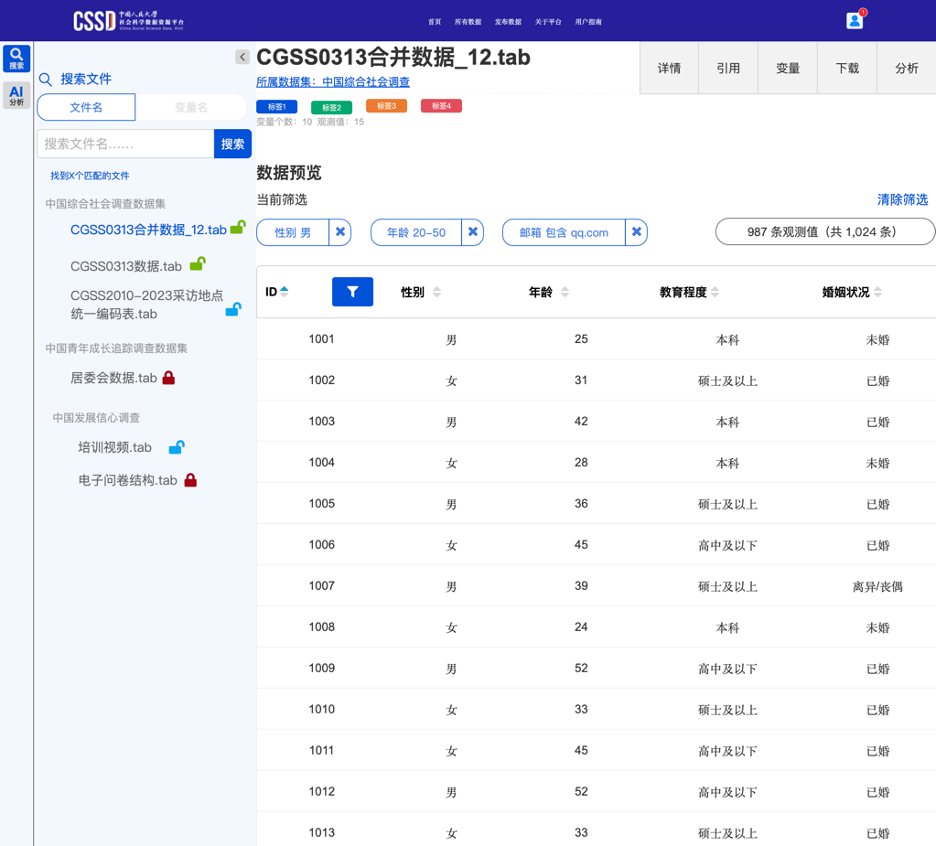Remove the 性别 男 filter

pos(340,232)
